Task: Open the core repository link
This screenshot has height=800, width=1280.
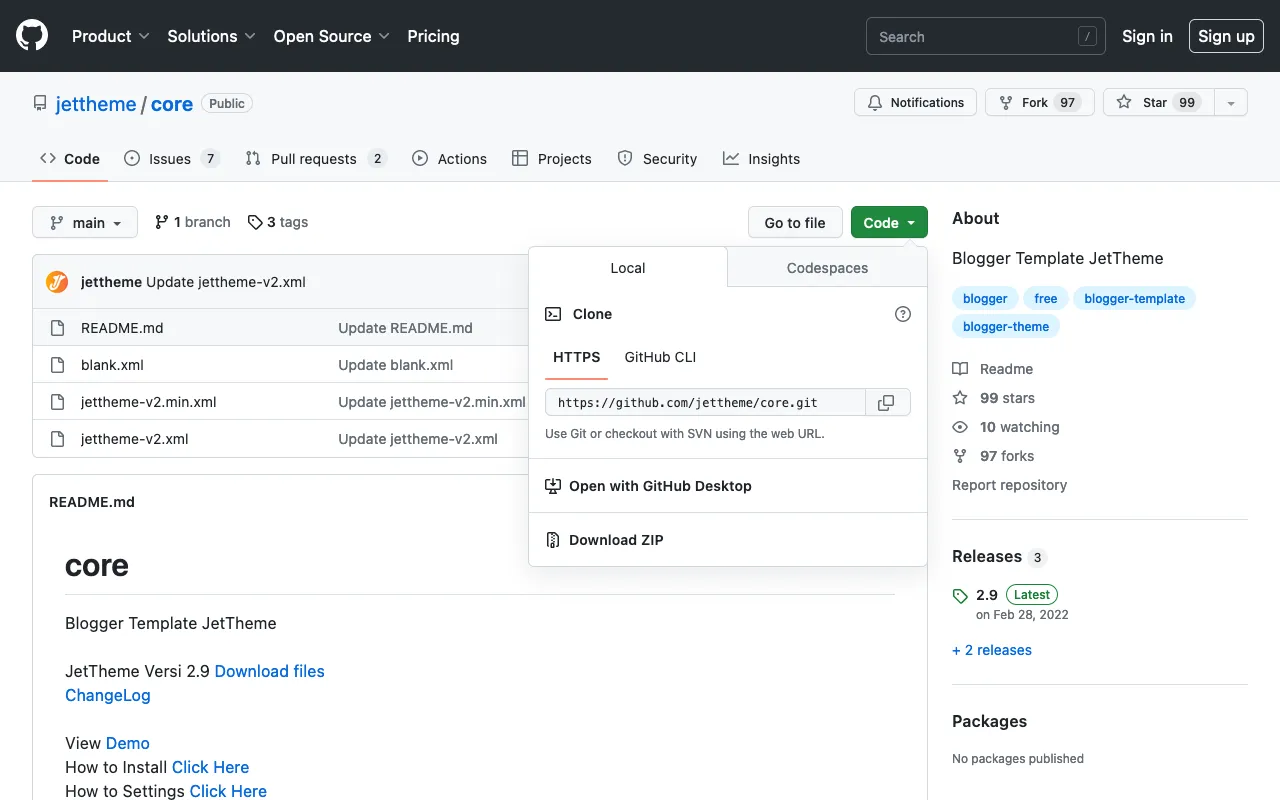Action: click(x=172, y=104)
